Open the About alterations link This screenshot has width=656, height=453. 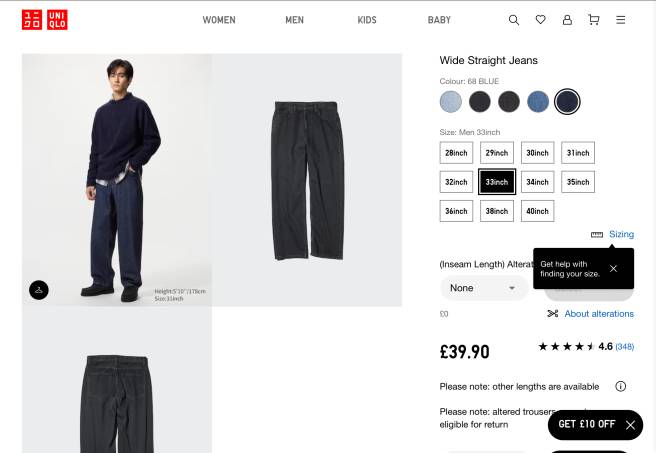point(598,314)
